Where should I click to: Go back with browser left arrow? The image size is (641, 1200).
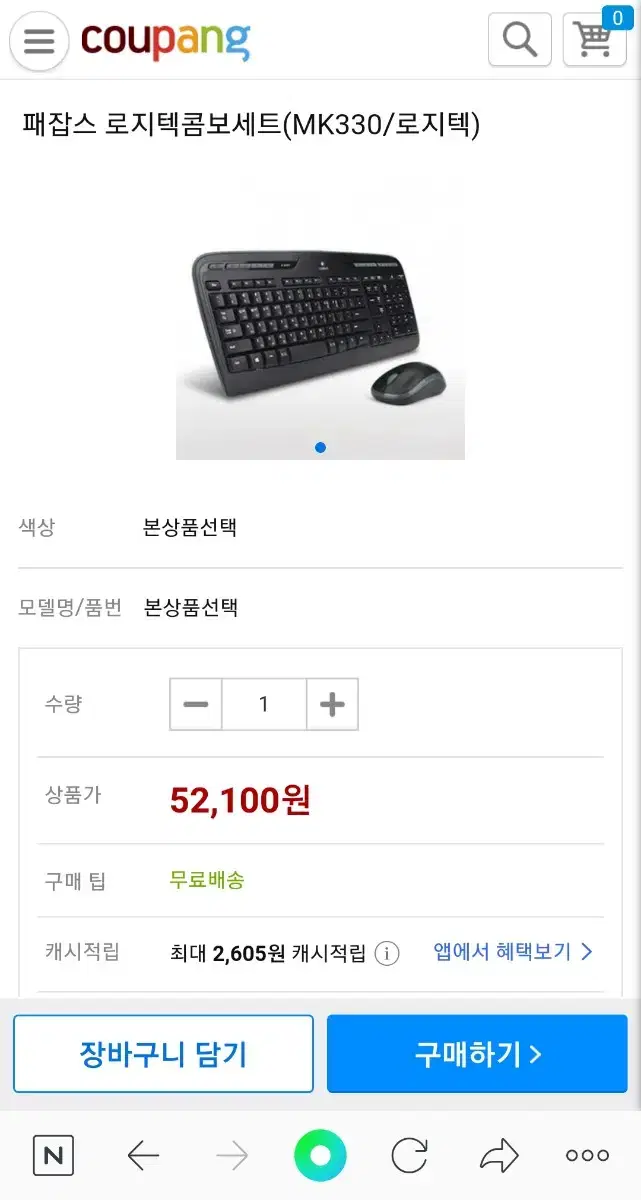pos(143,1157)
